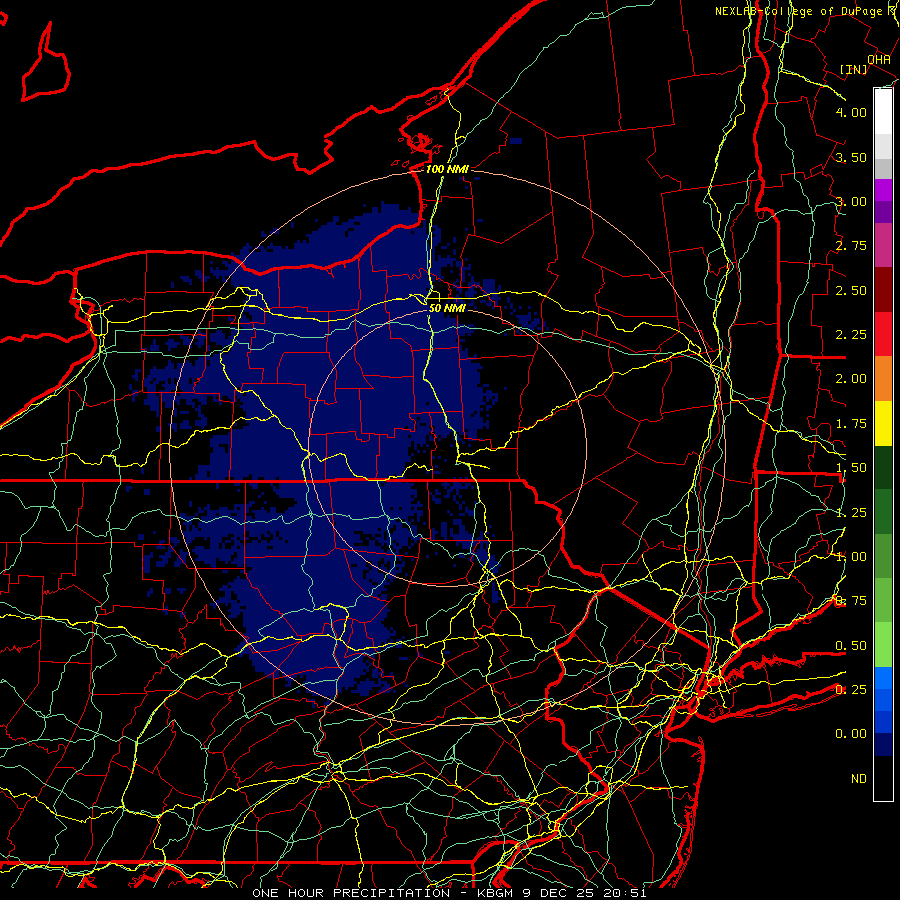Viewport: 900px width, 900px height.
Task: Click the navy 0.00 color swatch
Action: click(x=883, y=744)
